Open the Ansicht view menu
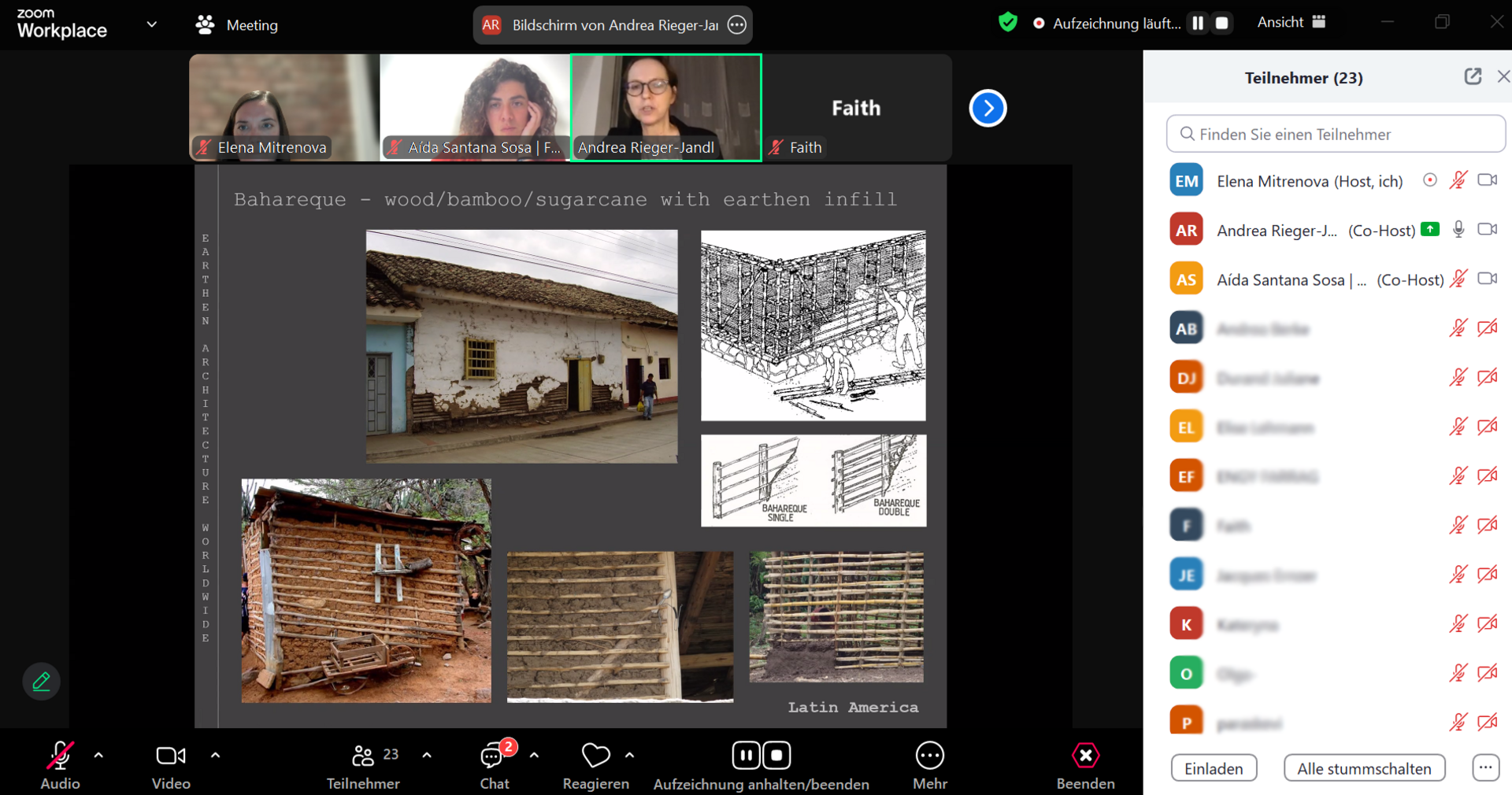This screenshot has height=795, width=1512. [x=1291, y=23]
